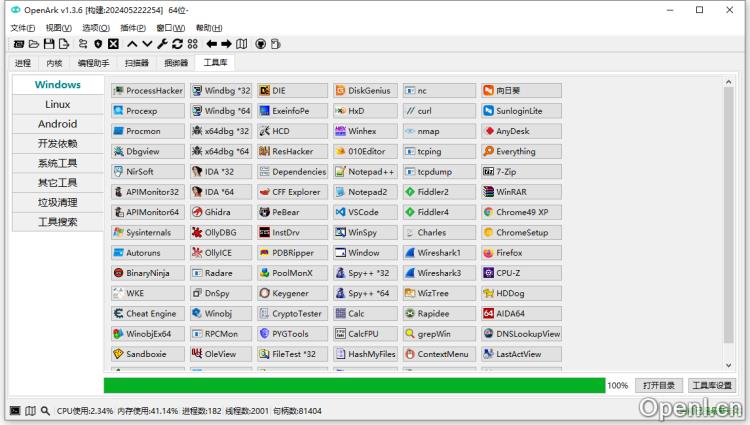The width and height of the screenshot is (750, 425).
Task: Select 垃圾清理 category in sidebar
Action: (58, 202)
